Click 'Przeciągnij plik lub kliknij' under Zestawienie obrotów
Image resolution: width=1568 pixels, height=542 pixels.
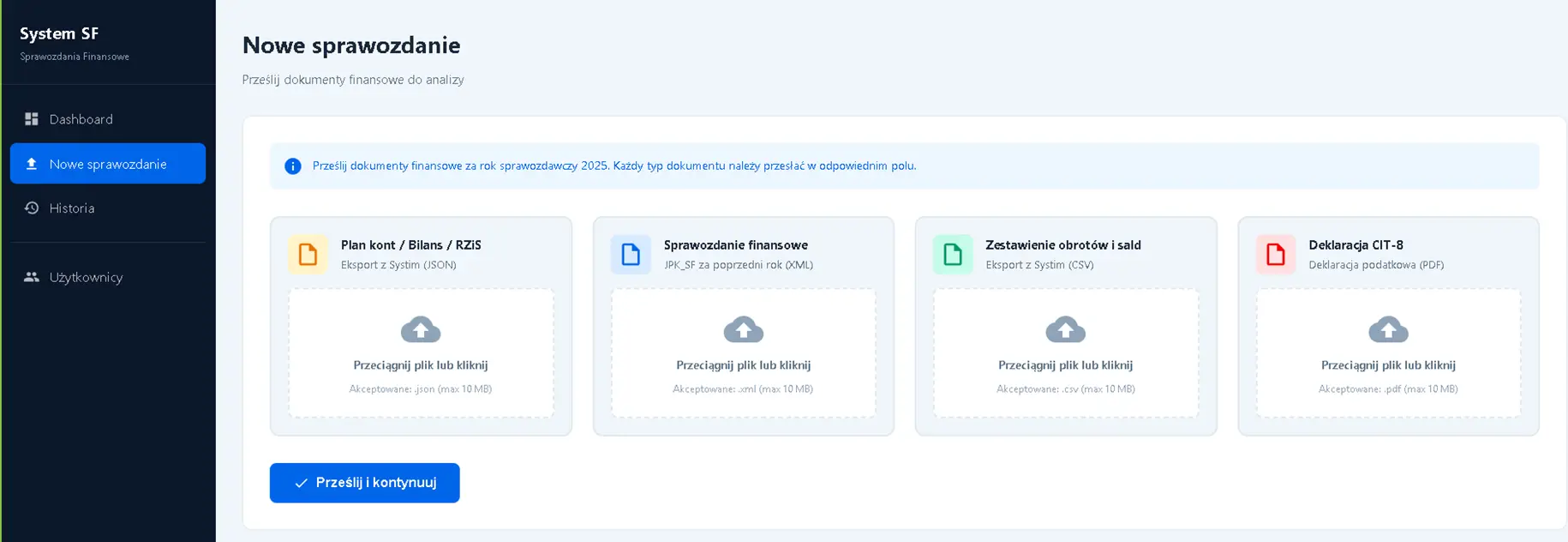pyautogui.click(x=1066, y=365)
